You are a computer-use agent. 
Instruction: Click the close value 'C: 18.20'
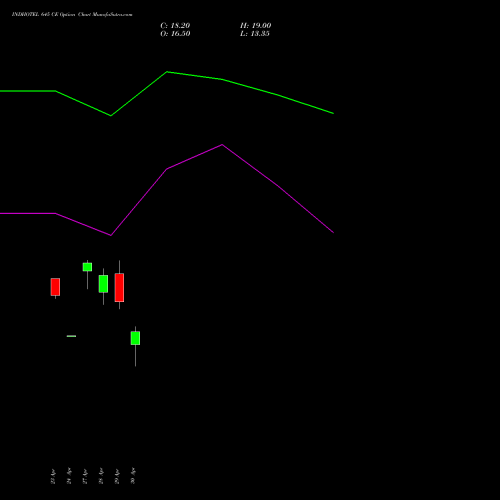175,26
